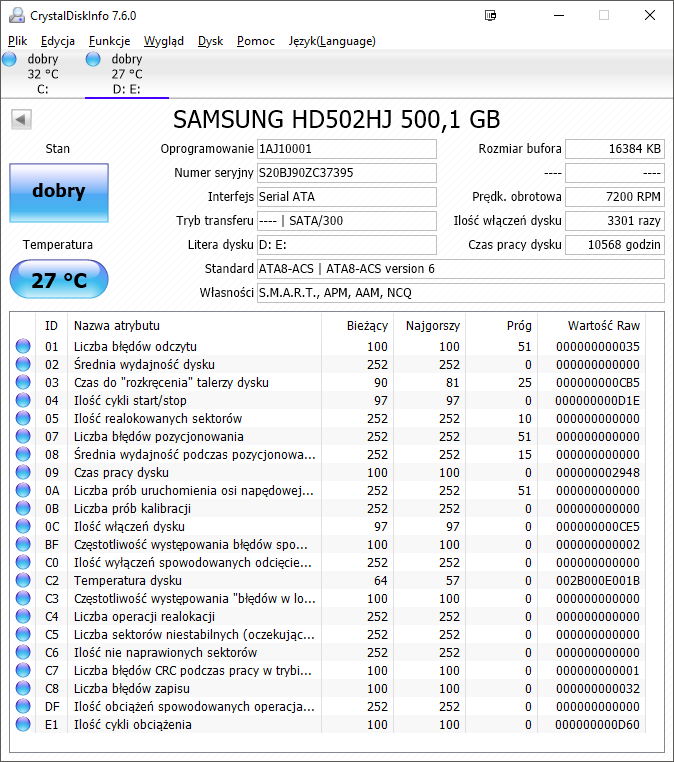Click status orb of attribute 04
674x762 pixels.
pyautogui.click(x=23, y=400)
